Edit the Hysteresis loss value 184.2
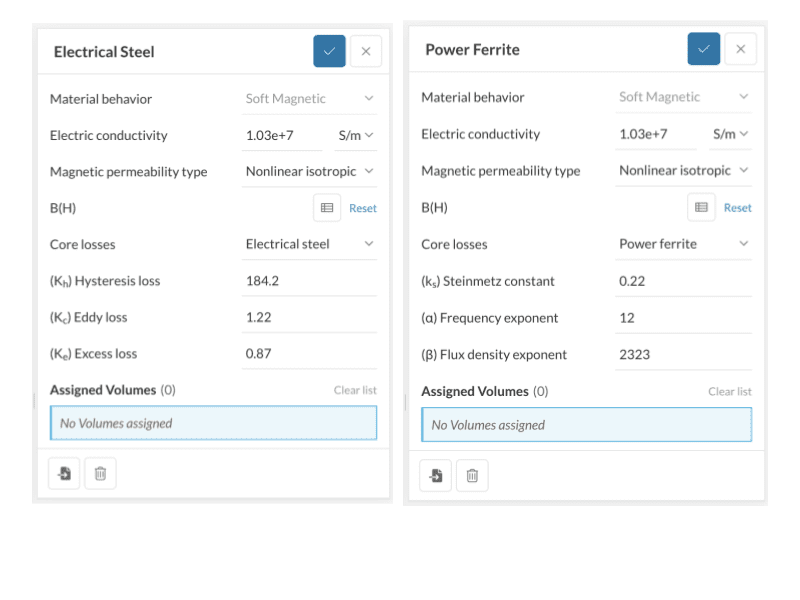The image size is (800, 600). coord(309,281)
